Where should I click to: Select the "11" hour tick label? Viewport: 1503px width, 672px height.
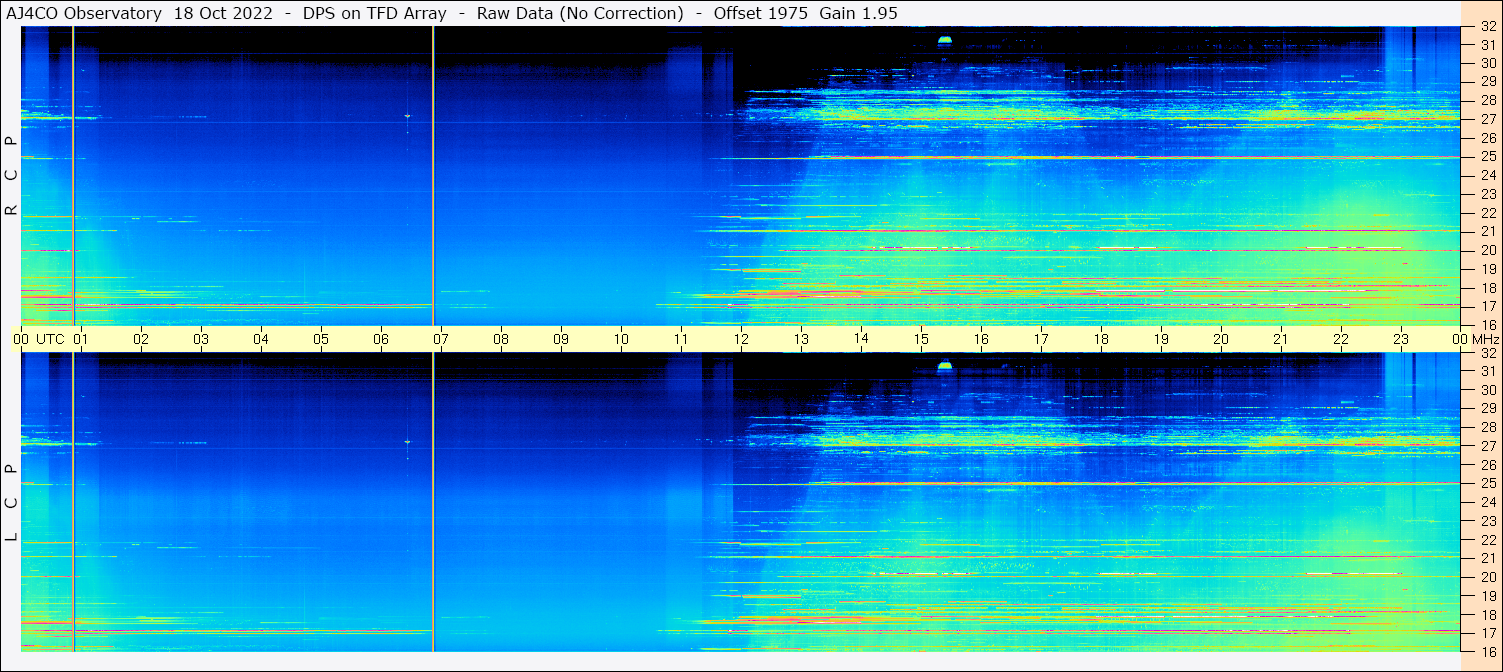click(681, 339)
